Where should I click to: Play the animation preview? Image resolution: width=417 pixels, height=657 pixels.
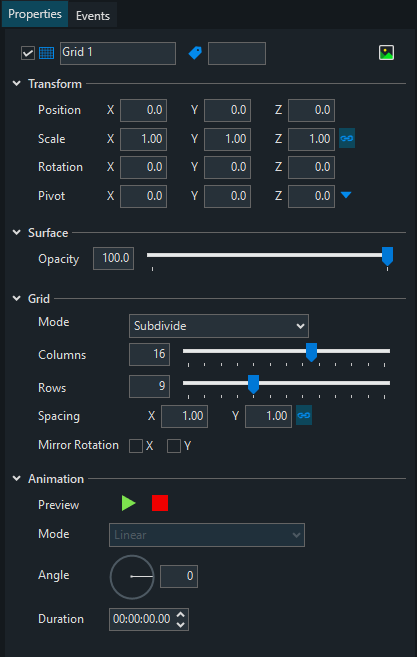pos(129,503)
